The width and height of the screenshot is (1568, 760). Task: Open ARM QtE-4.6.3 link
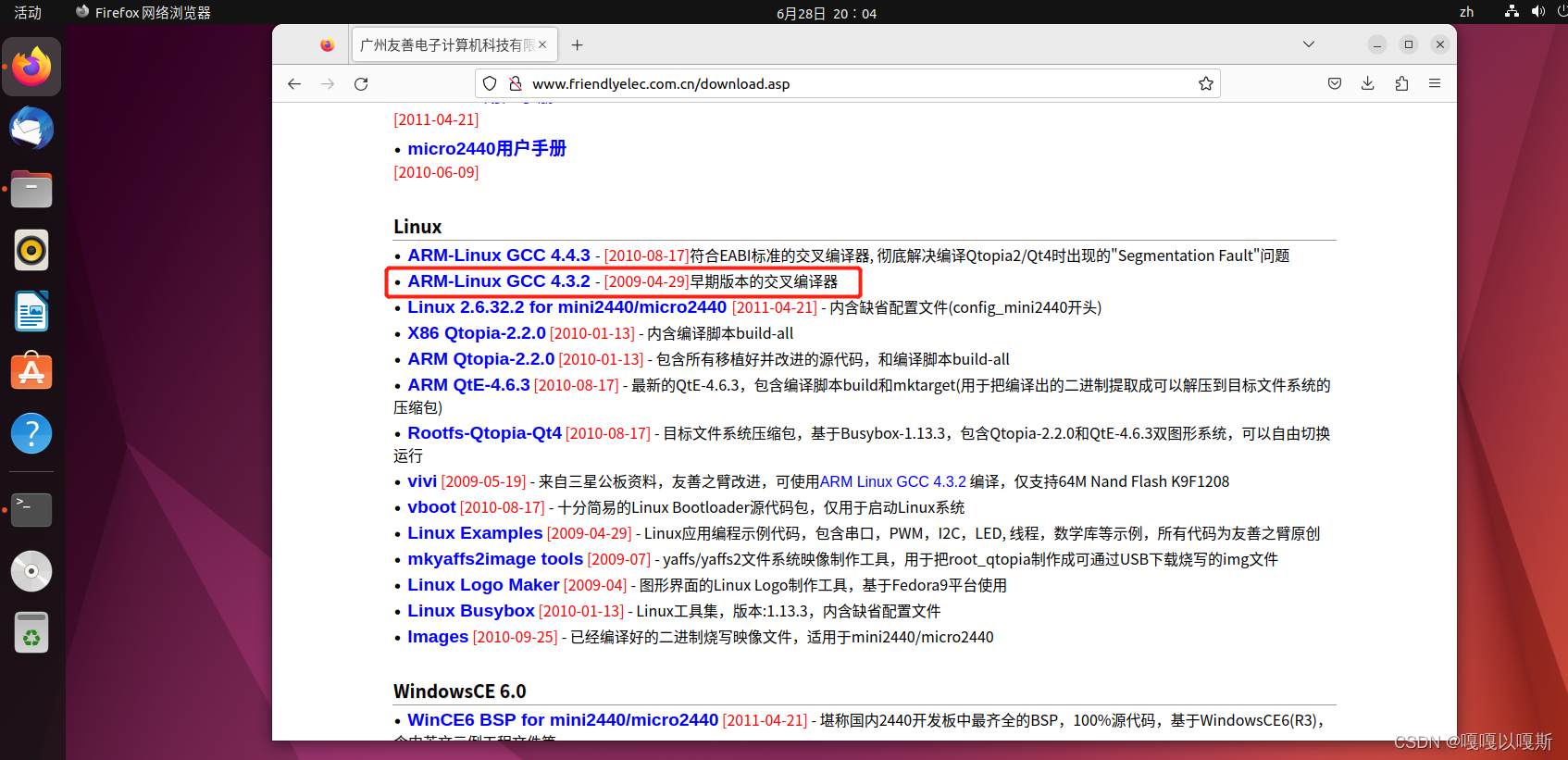click(468, 384)
